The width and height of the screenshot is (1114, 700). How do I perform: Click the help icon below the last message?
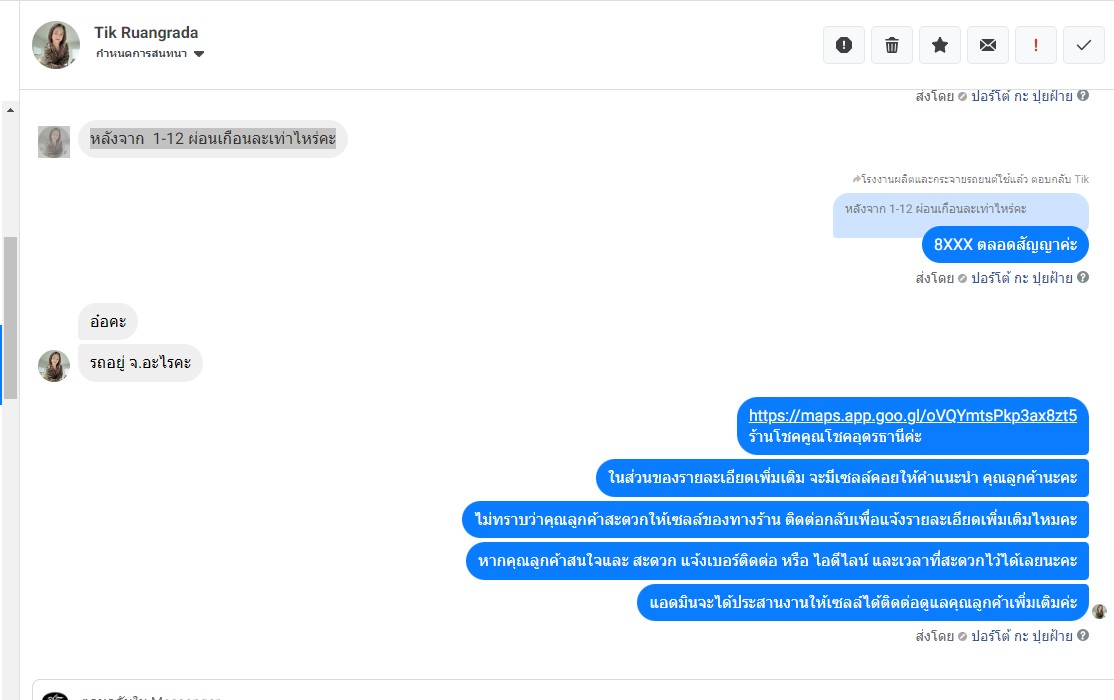click(x=1083, y=635)
